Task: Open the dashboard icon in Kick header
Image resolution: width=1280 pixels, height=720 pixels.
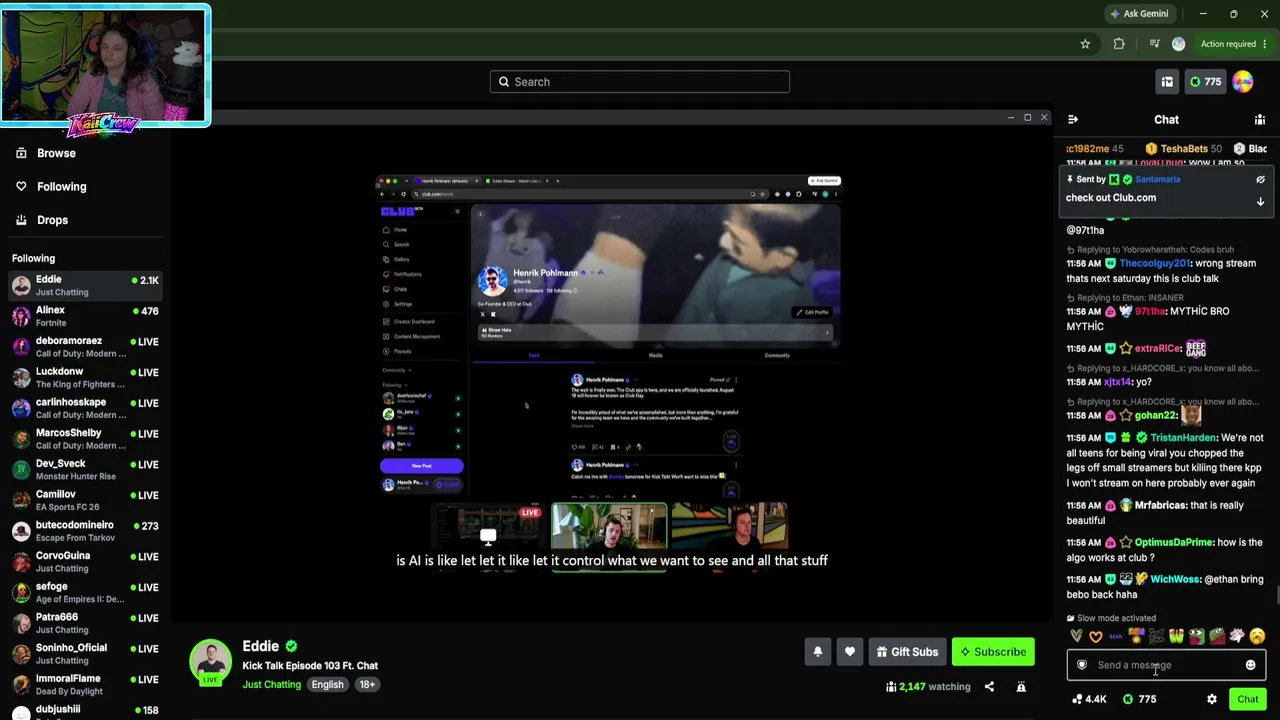Action: 1167,82
